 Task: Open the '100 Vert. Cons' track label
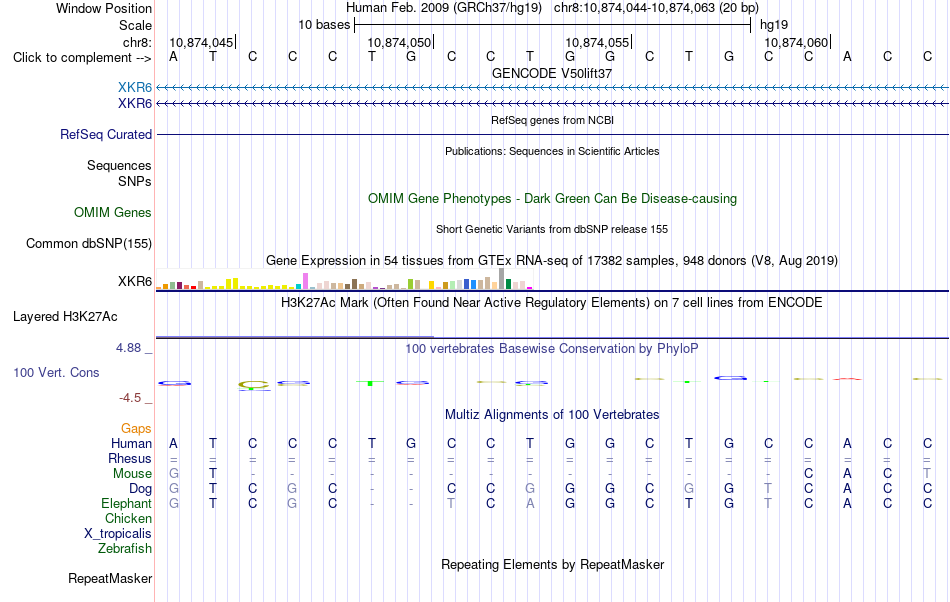(x=56, y=372)
